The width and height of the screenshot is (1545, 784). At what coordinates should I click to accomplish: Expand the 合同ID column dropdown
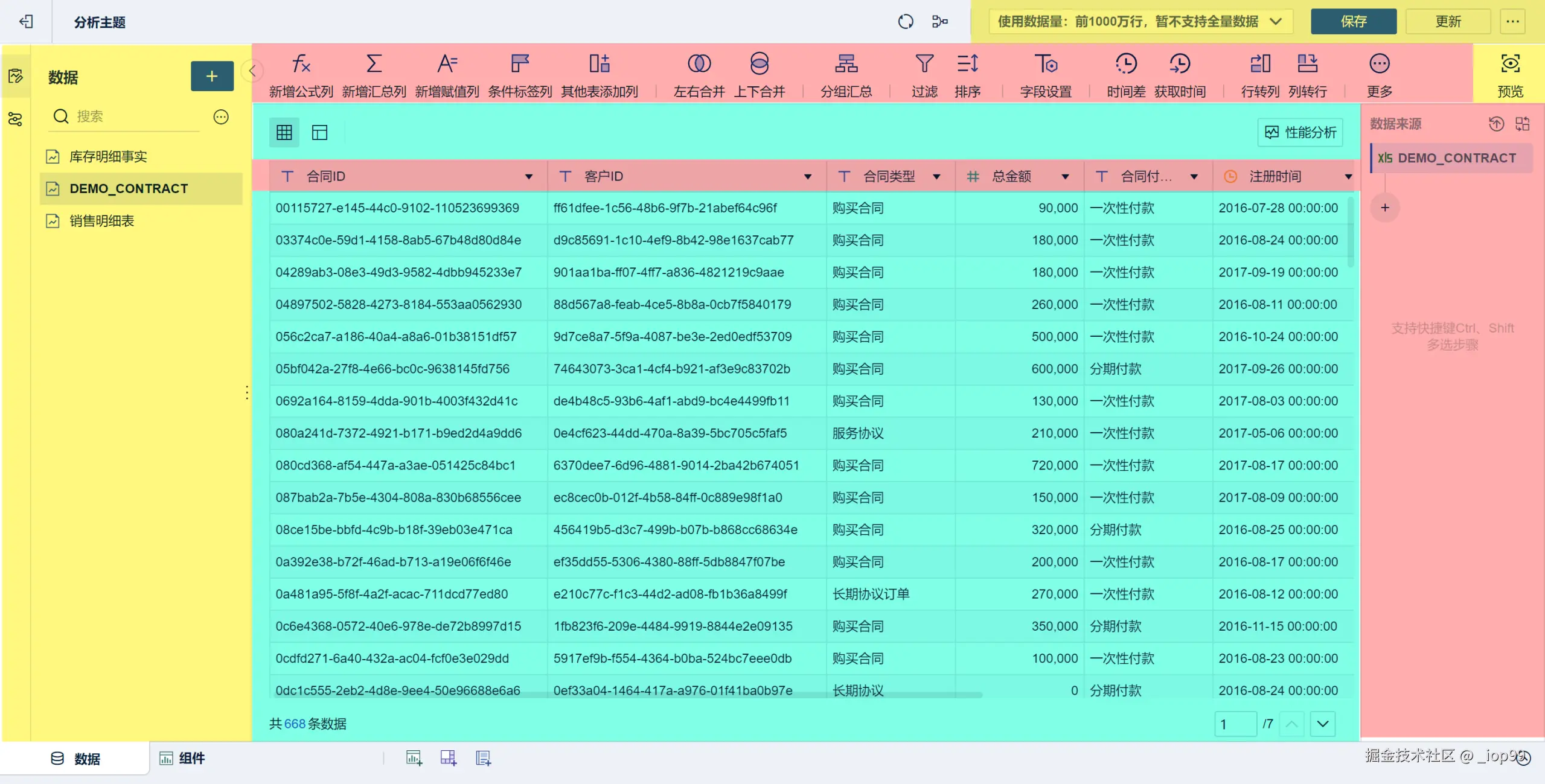pyautogui.click(x=528, y=177)
